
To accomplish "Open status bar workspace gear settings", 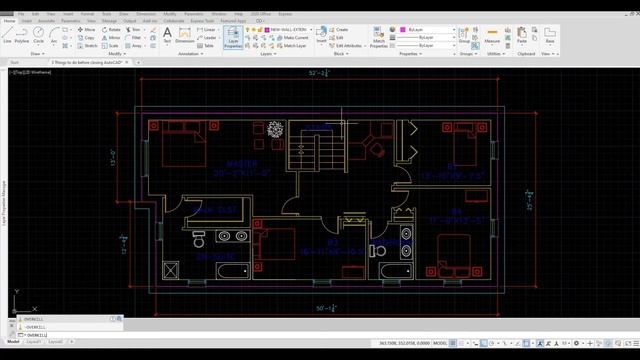I will coord(576,343).
